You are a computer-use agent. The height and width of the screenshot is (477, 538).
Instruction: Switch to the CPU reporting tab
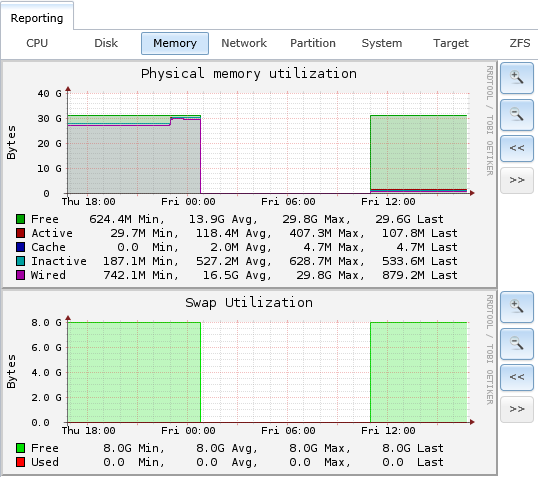[x=37, y=43]
